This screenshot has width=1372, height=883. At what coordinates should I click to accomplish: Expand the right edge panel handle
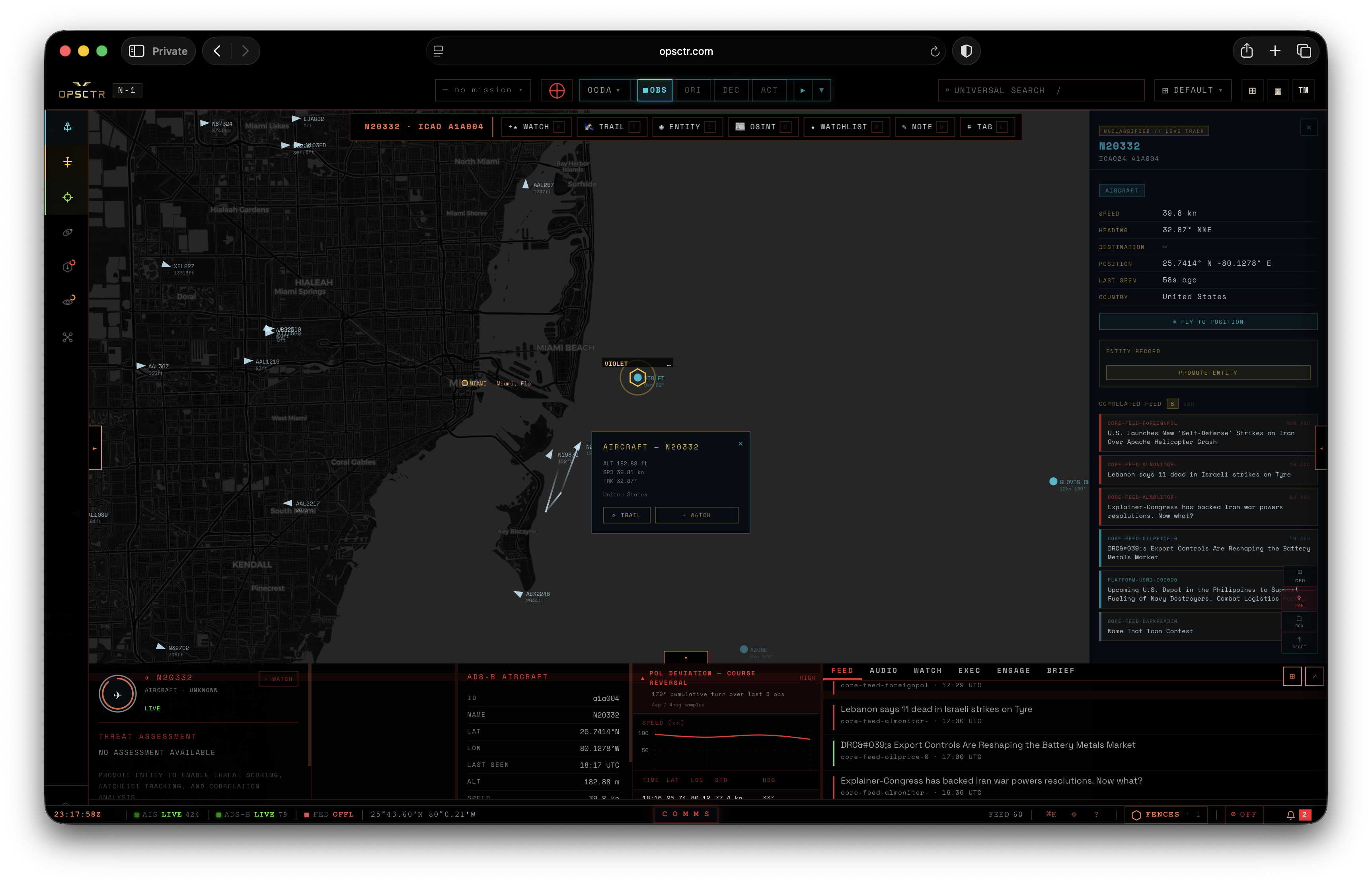pyautogui.click(x=1320, y=448)
